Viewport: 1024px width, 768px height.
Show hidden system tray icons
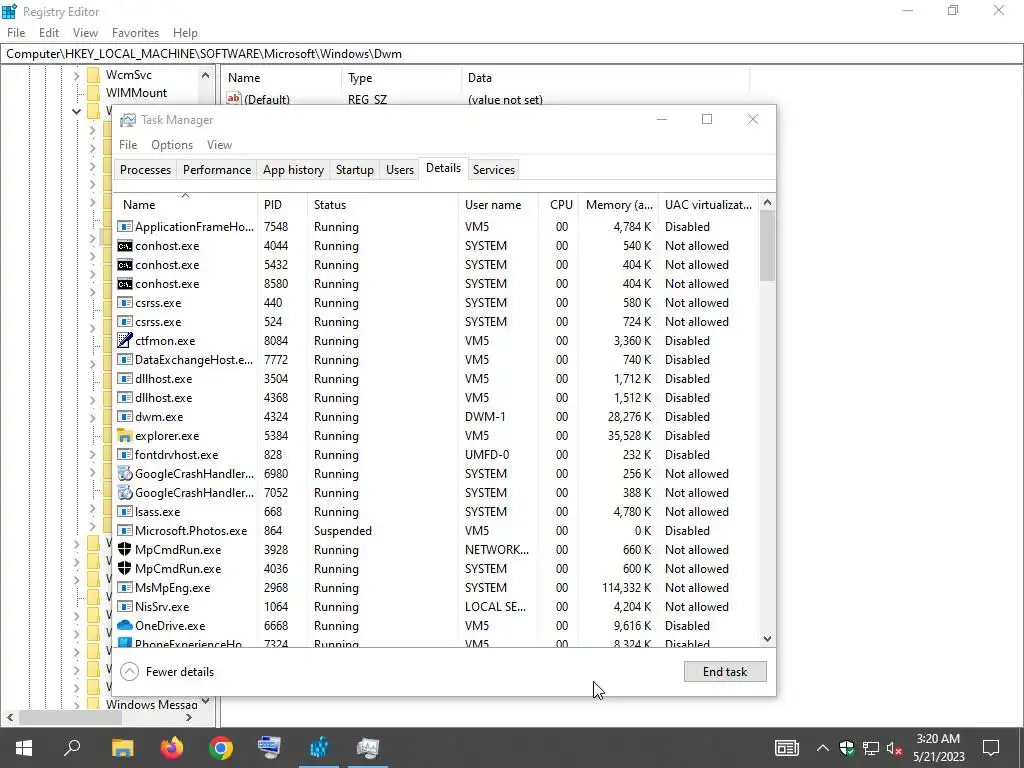[822, 748]
